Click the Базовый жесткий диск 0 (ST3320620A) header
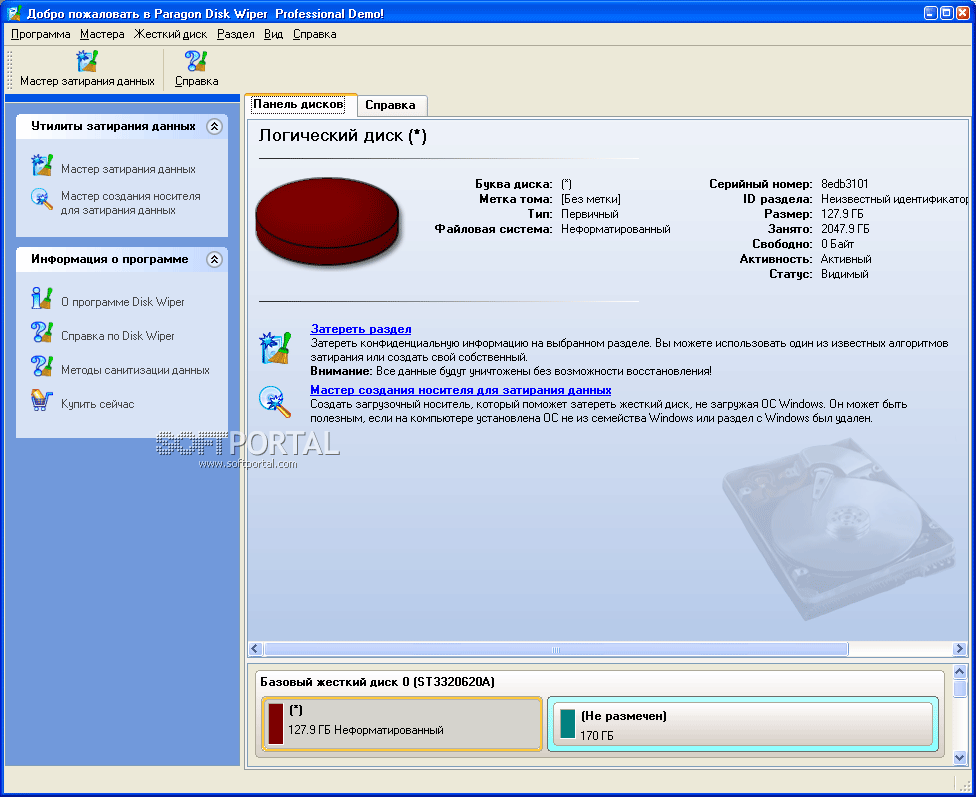 [x=377, y=682]
